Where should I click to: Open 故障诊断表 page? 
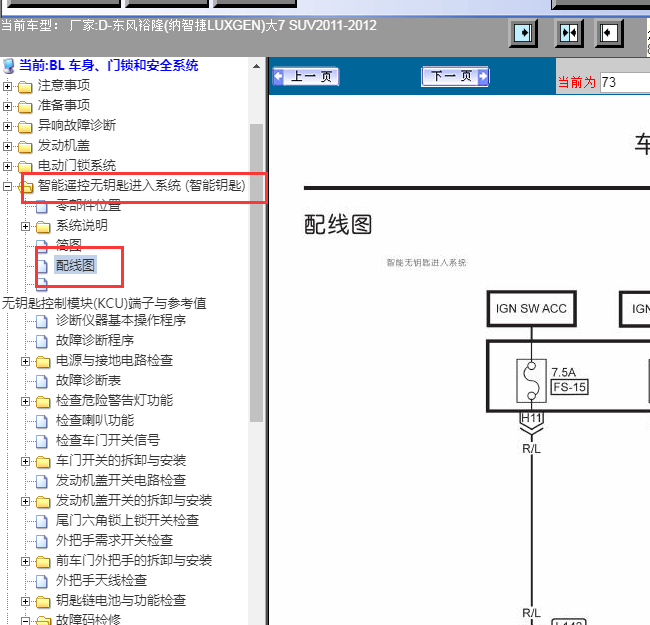point(88,380)
